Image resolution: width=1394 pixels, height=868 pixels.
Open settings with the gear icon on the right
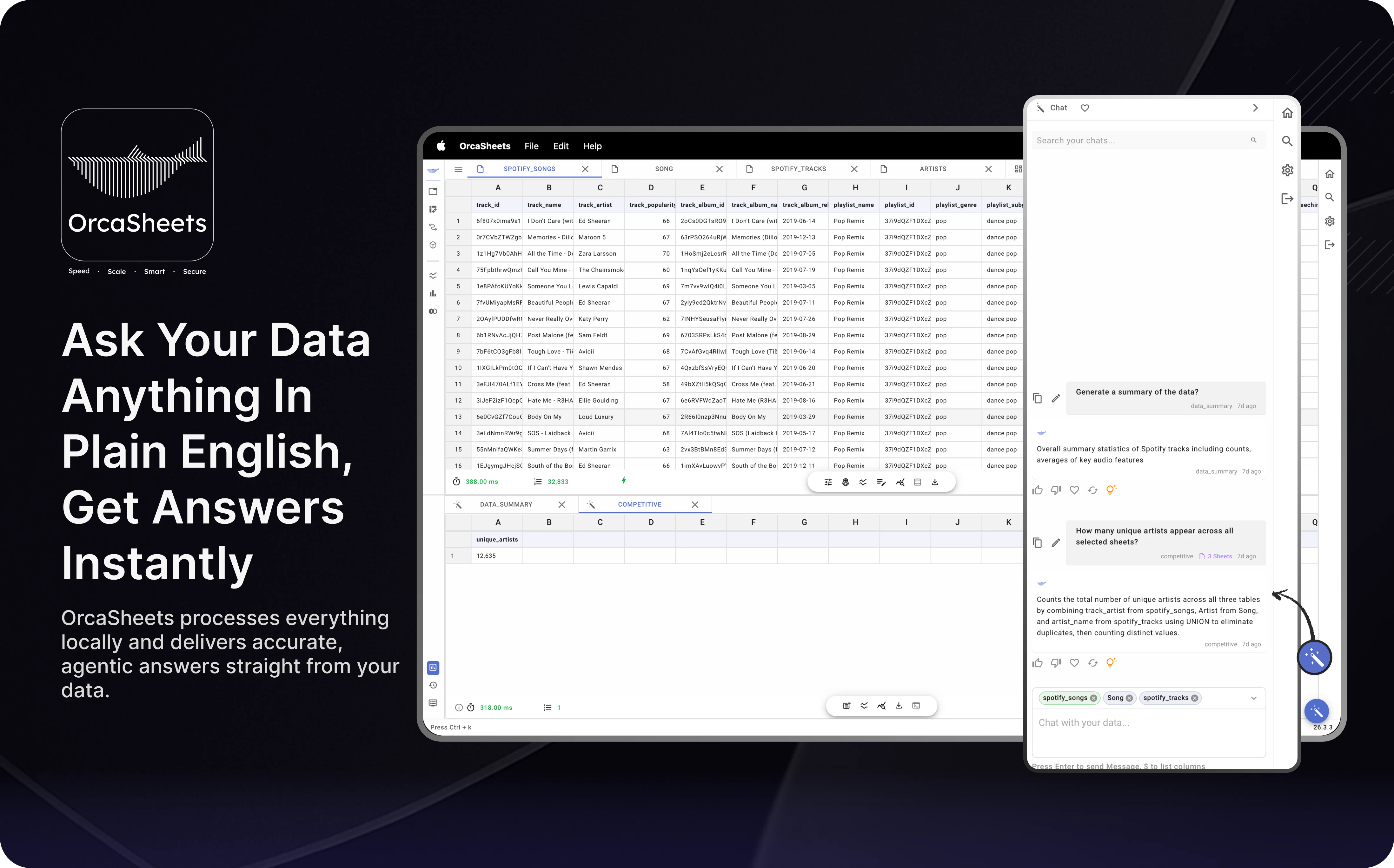pos(1287,170)
